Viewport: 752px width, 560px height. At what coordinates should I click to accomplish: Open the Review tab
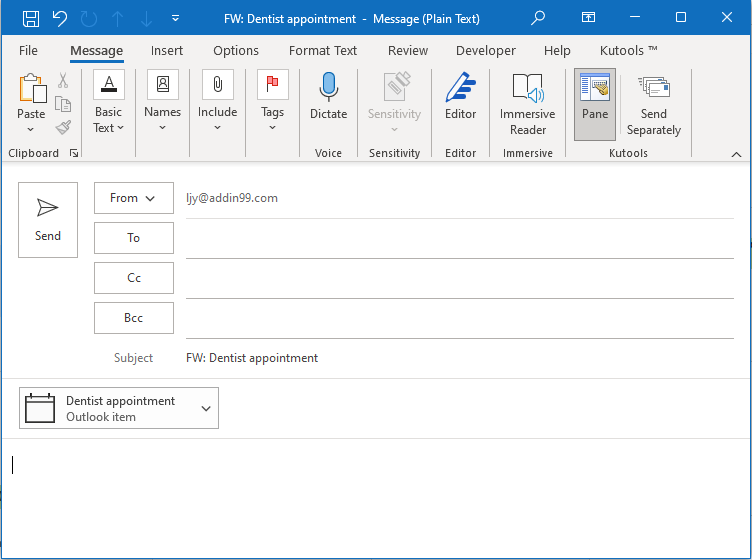tap(408, 50)
